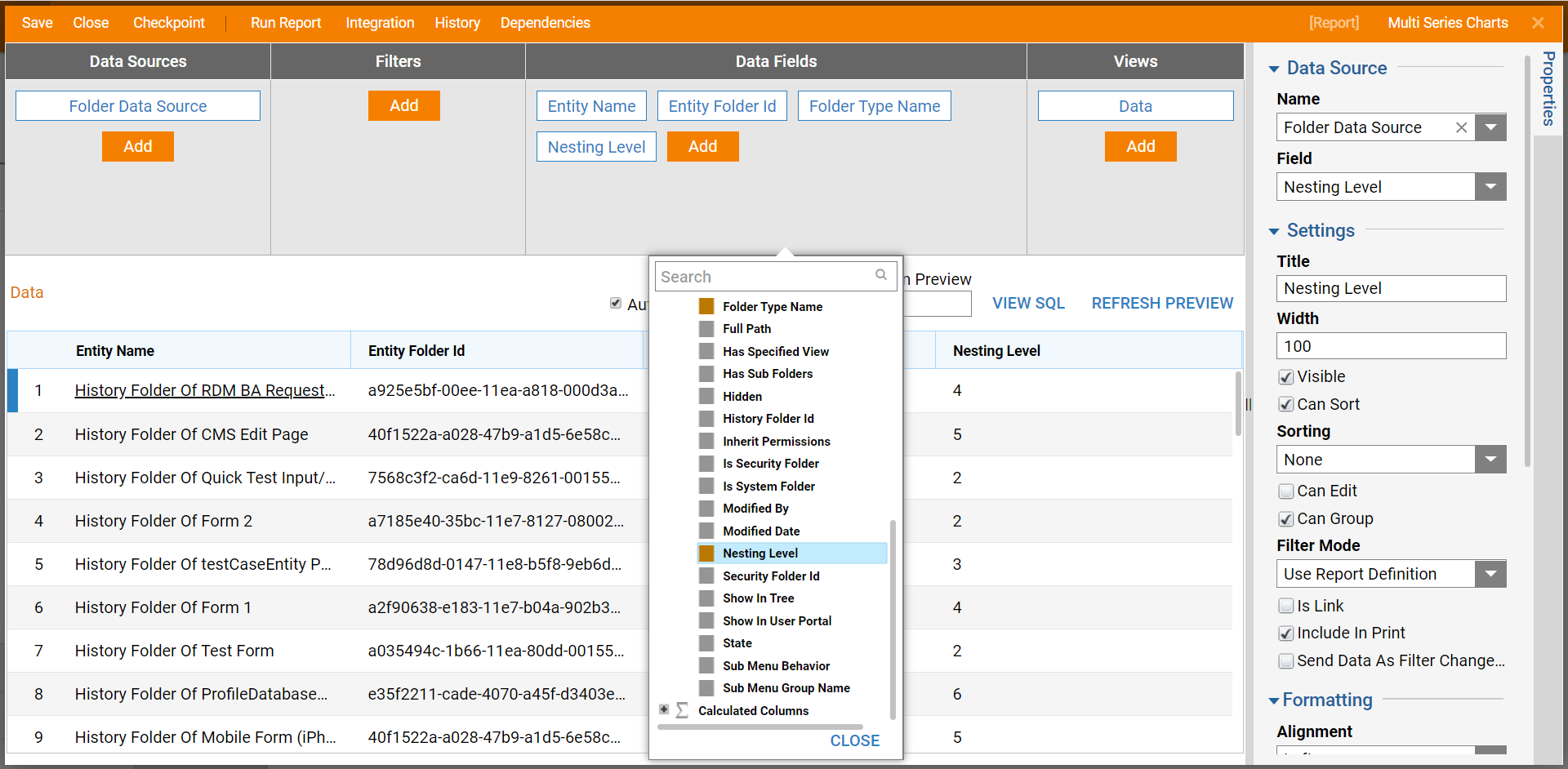The image size is (1568, 769).
Task: Open the Sorting None dropdown
Action: point(1490,460)
